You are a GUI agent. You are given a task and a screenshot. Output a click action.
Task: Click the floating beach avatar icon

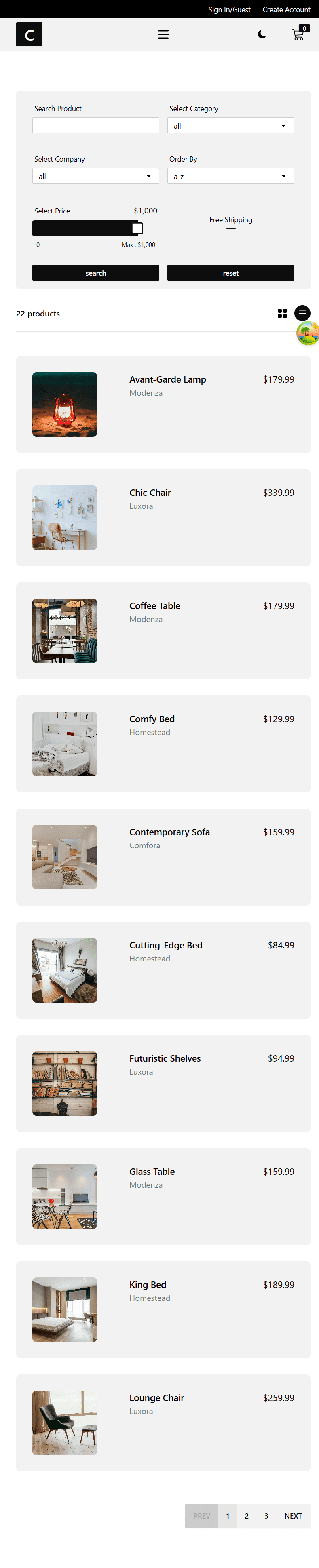308,333
